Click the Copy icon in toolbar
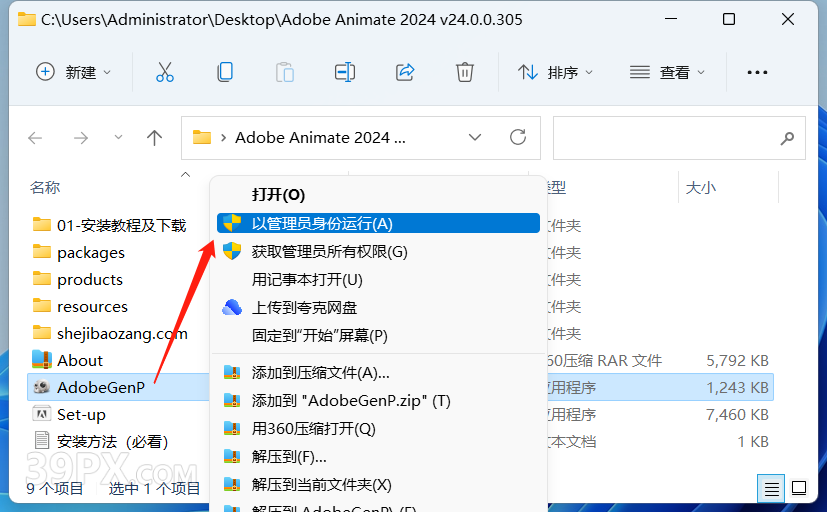The height and width of the screenshot is (512, 827). pyautogui.click(x=225, y=72)
